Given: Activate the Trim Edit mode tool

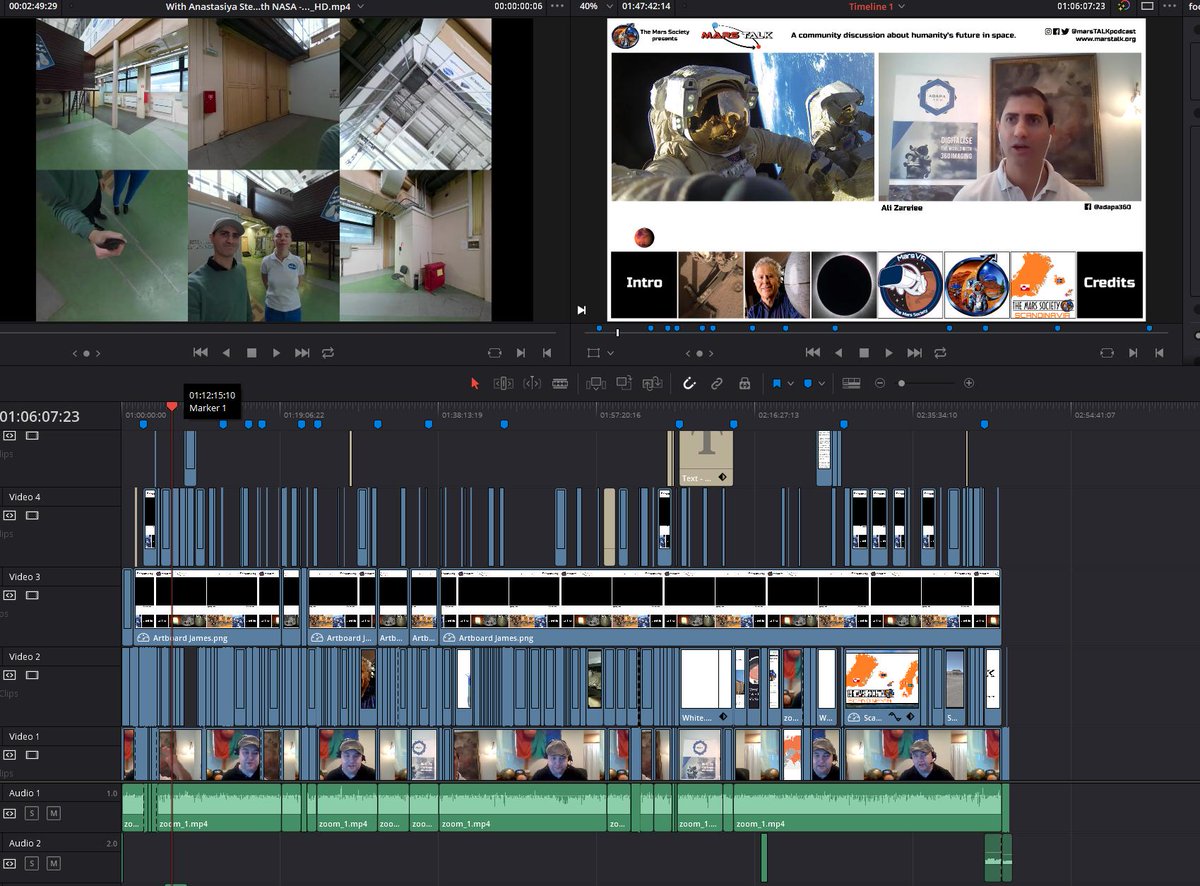Looking at the screenshot, I should [x=503, y=383].
